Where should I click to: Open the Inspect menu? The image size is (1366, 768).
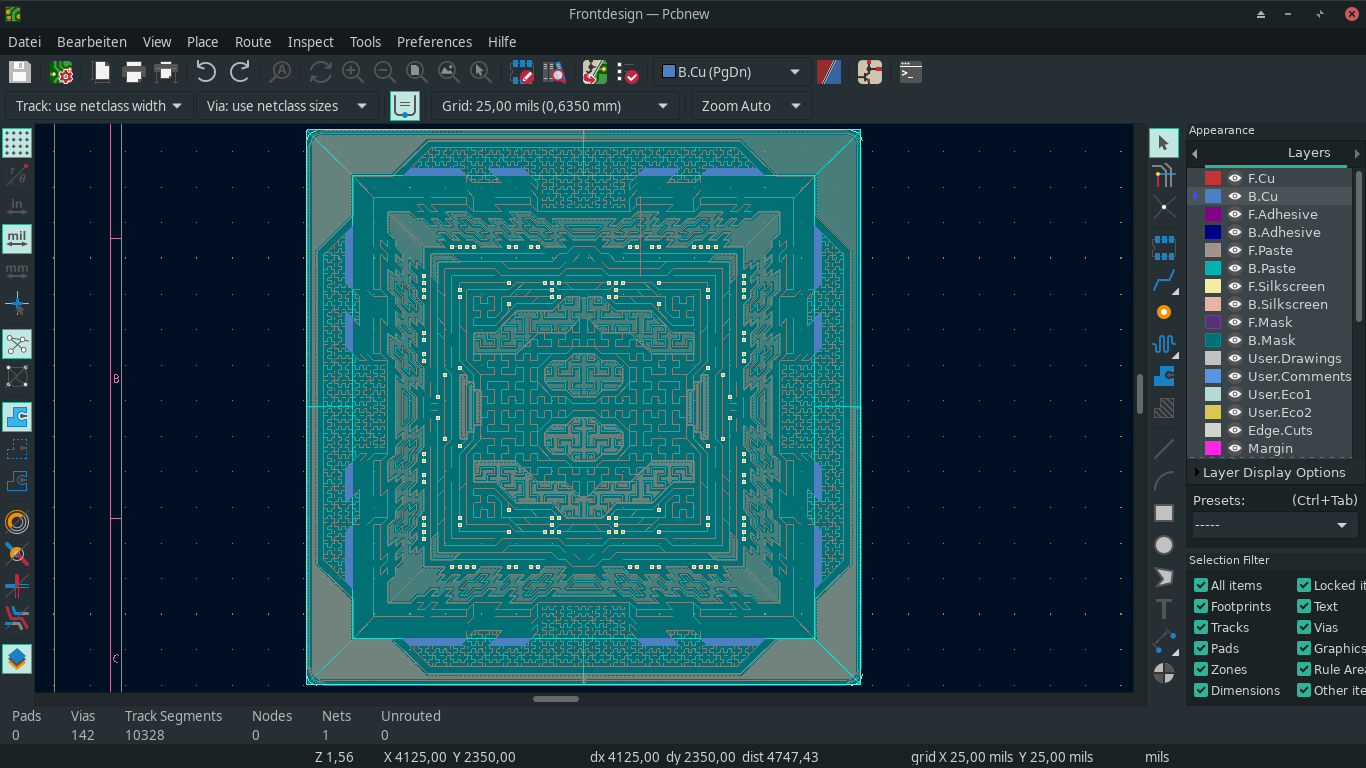click(310, 42)
